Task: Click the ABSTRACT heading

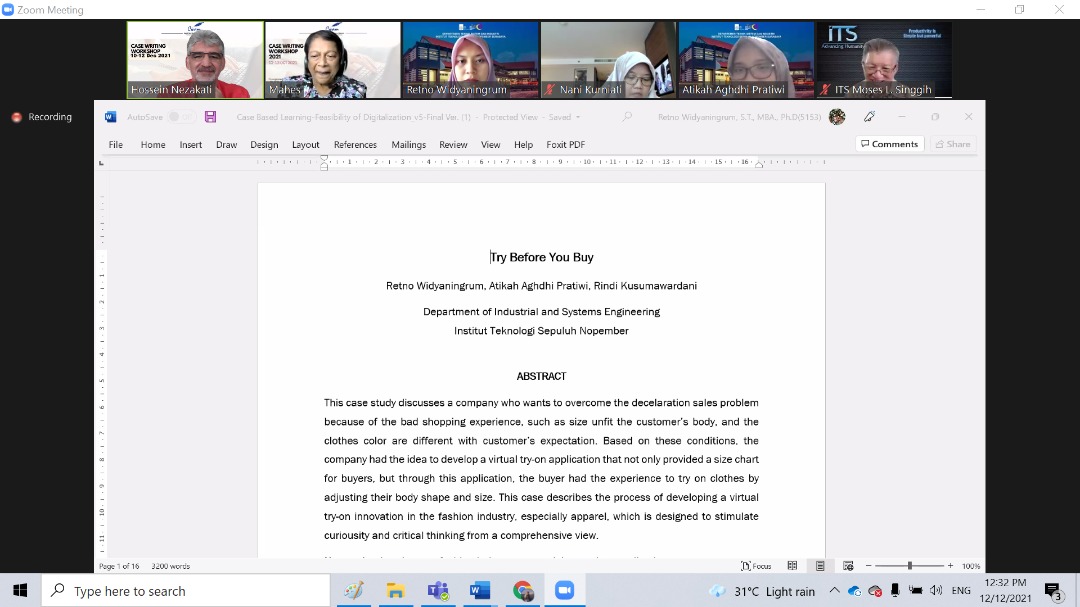Action: (541, 376)
